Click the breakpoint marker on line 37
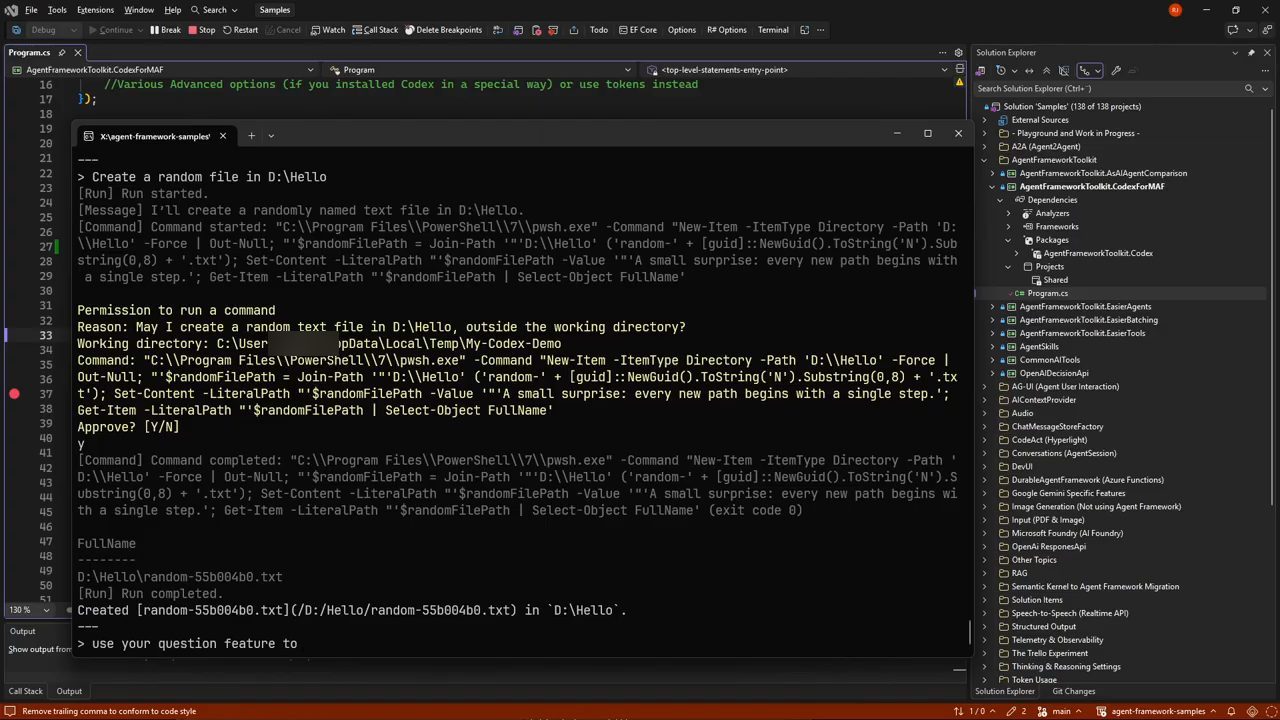1280x720 pixels. (x=14, y=394)
